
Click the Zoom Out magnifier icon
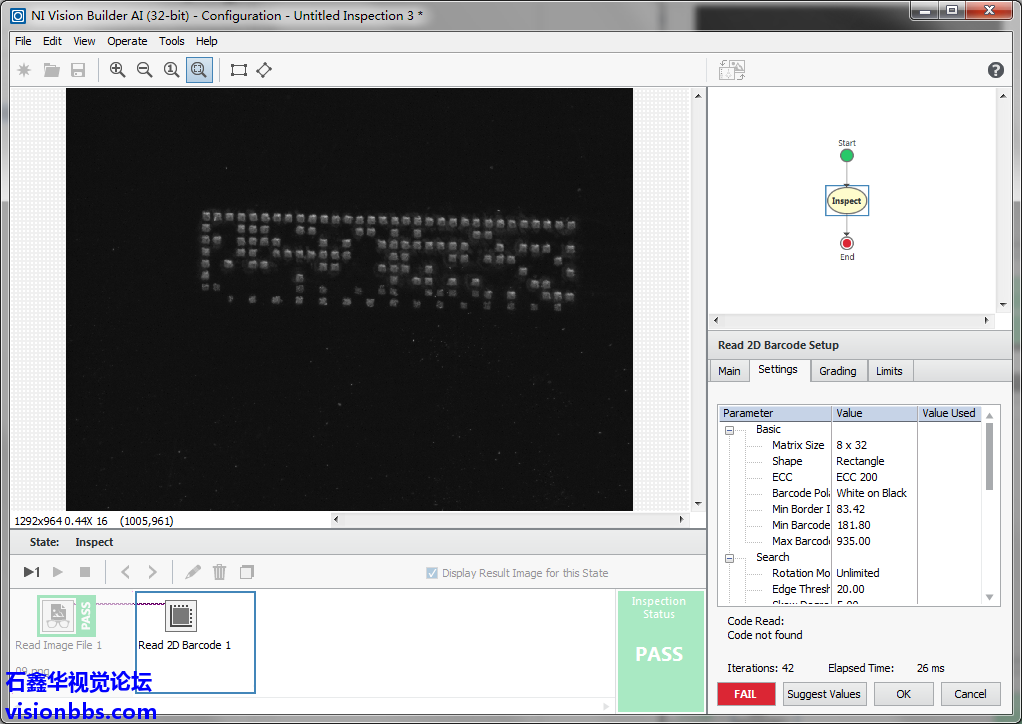coord(145,70)
